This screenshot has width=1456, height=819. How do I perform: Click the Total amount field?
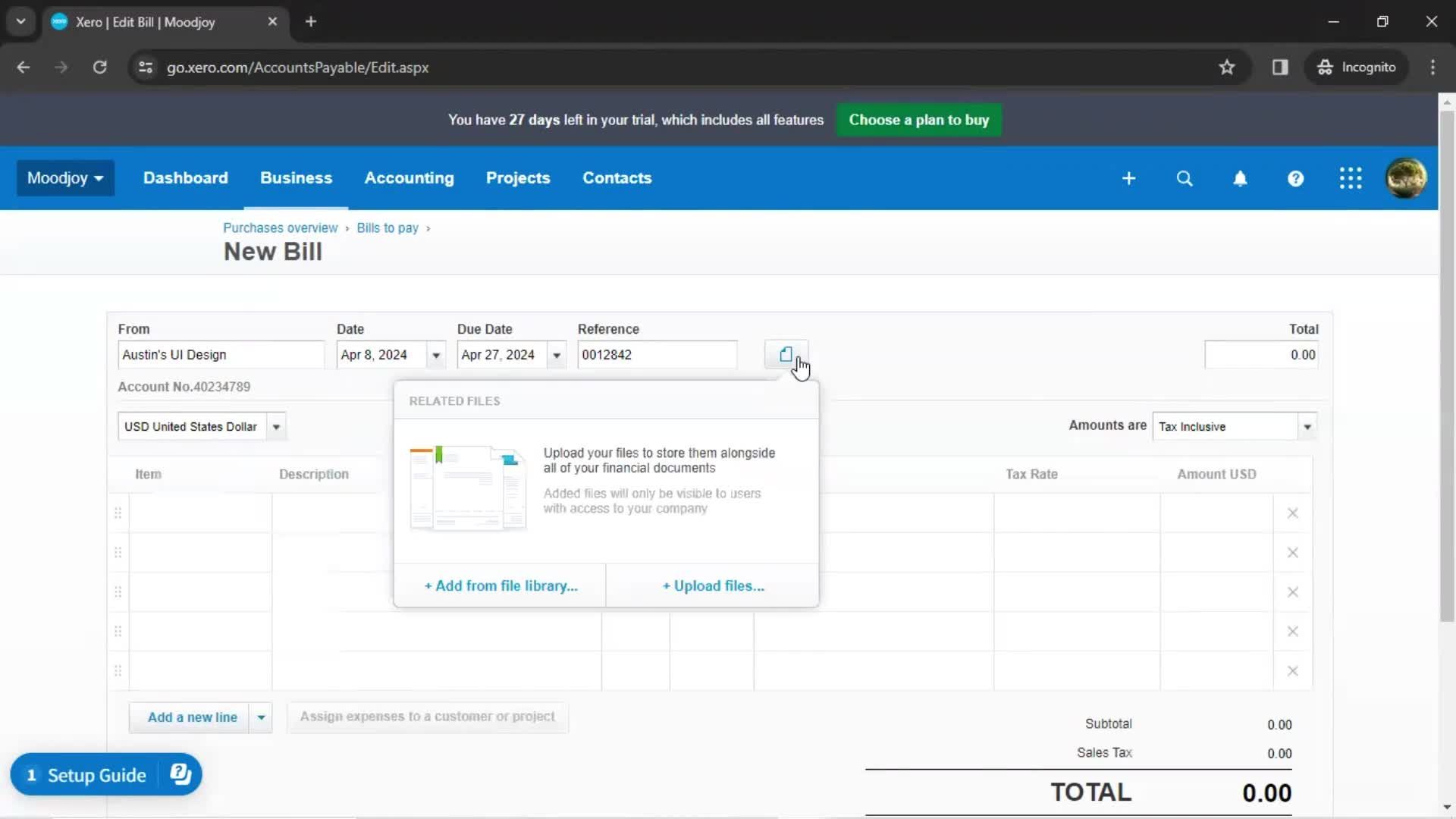[1261, 355]
